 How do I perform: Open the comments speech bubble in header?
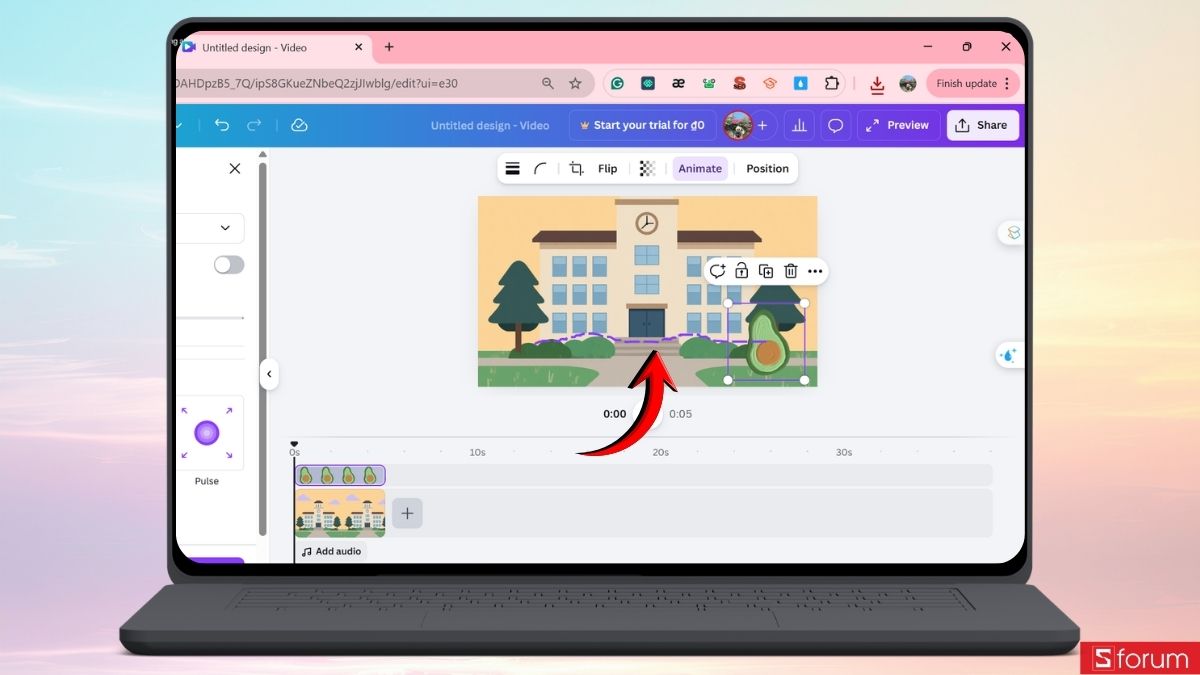[x=836, y=125]
